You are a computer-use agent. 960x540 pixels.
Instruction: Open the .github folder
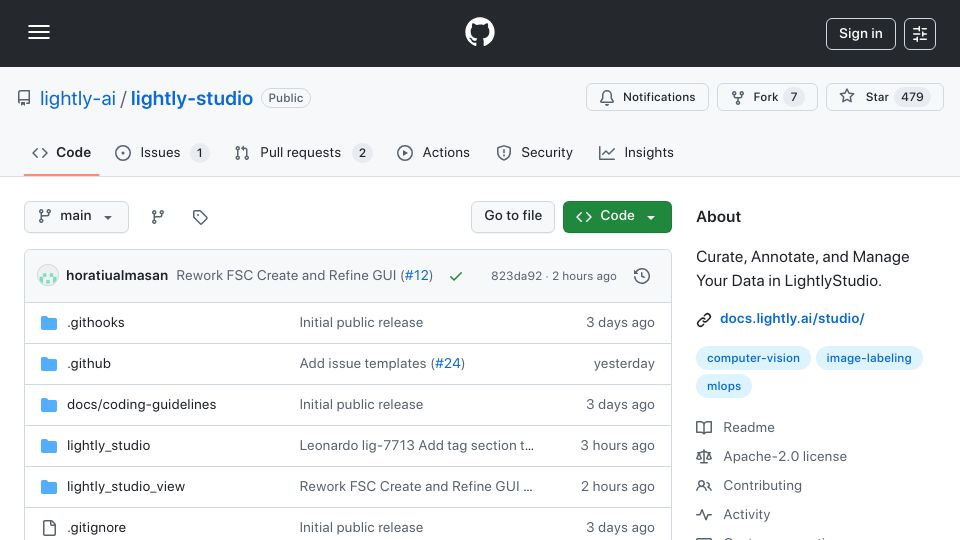[89, 364]
